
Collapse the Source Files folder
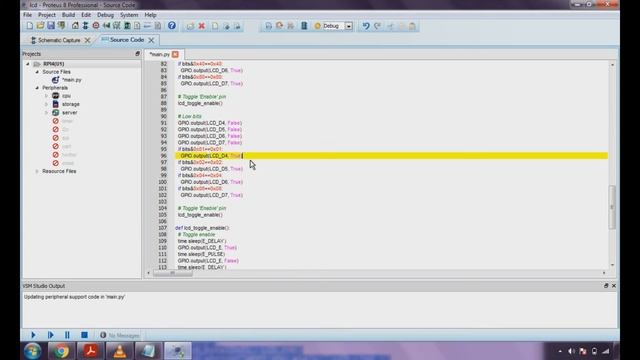click(37, 72)
